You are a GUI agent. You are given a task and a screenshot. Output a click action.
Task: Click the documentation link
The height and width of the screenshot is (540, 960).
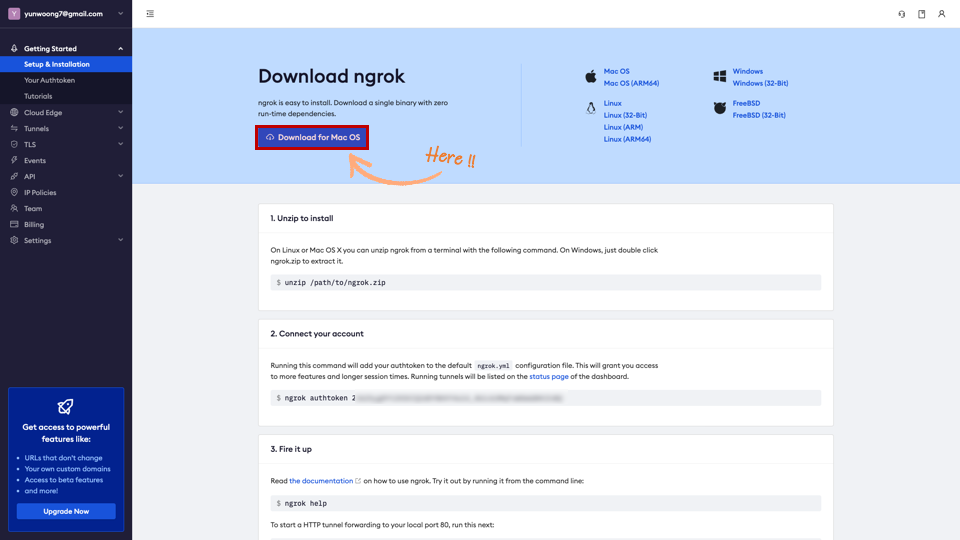[321, 481]
